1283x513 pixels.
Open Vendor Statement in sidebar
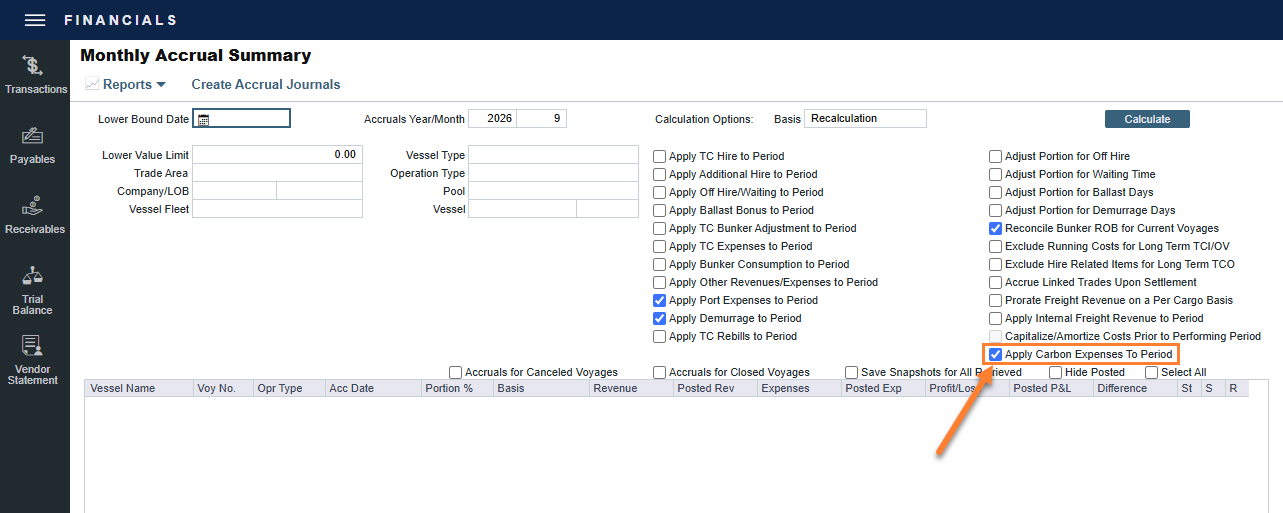coord(33,360)
